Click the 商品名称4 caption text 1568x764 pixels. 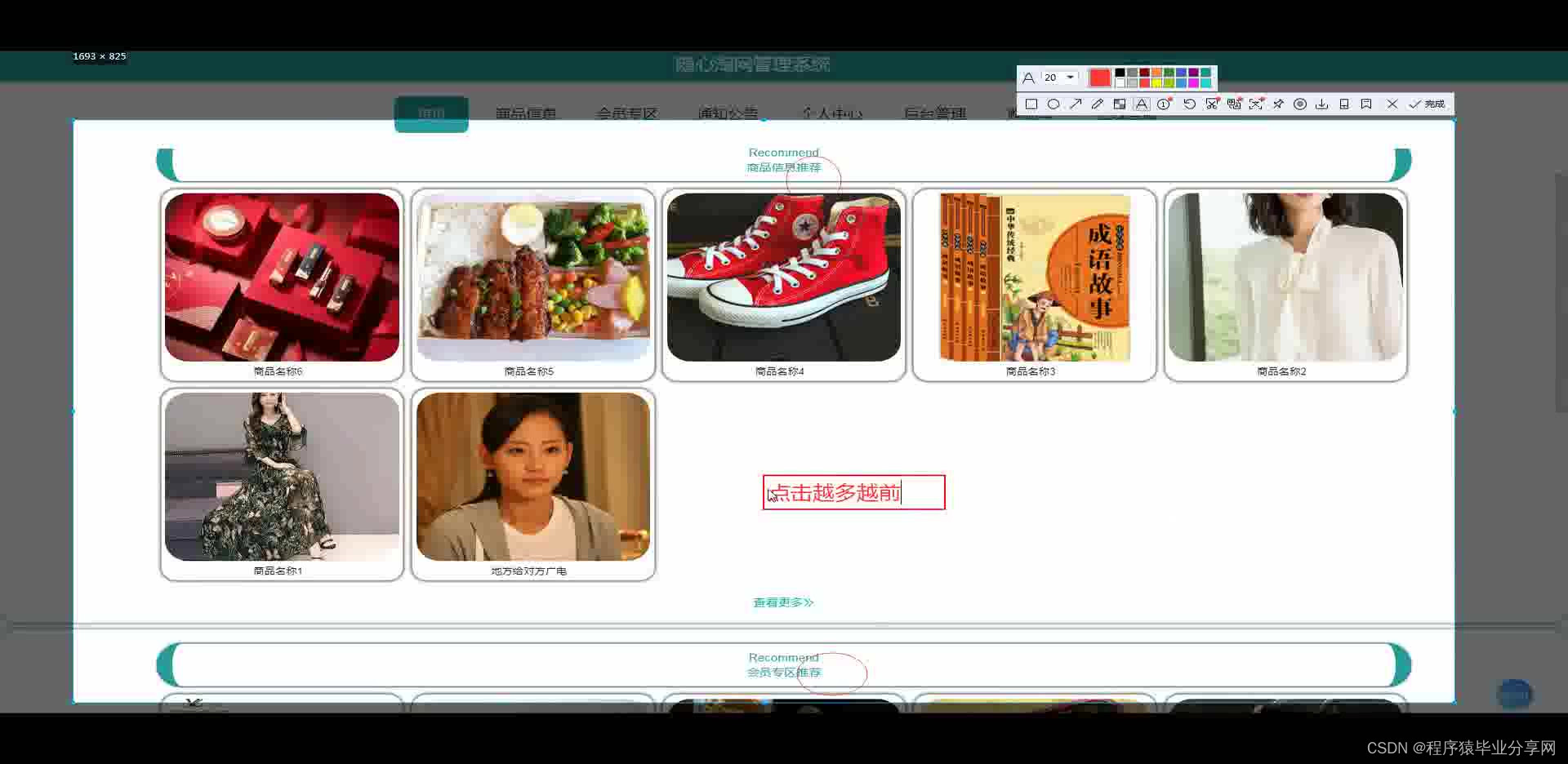(780, 371)
